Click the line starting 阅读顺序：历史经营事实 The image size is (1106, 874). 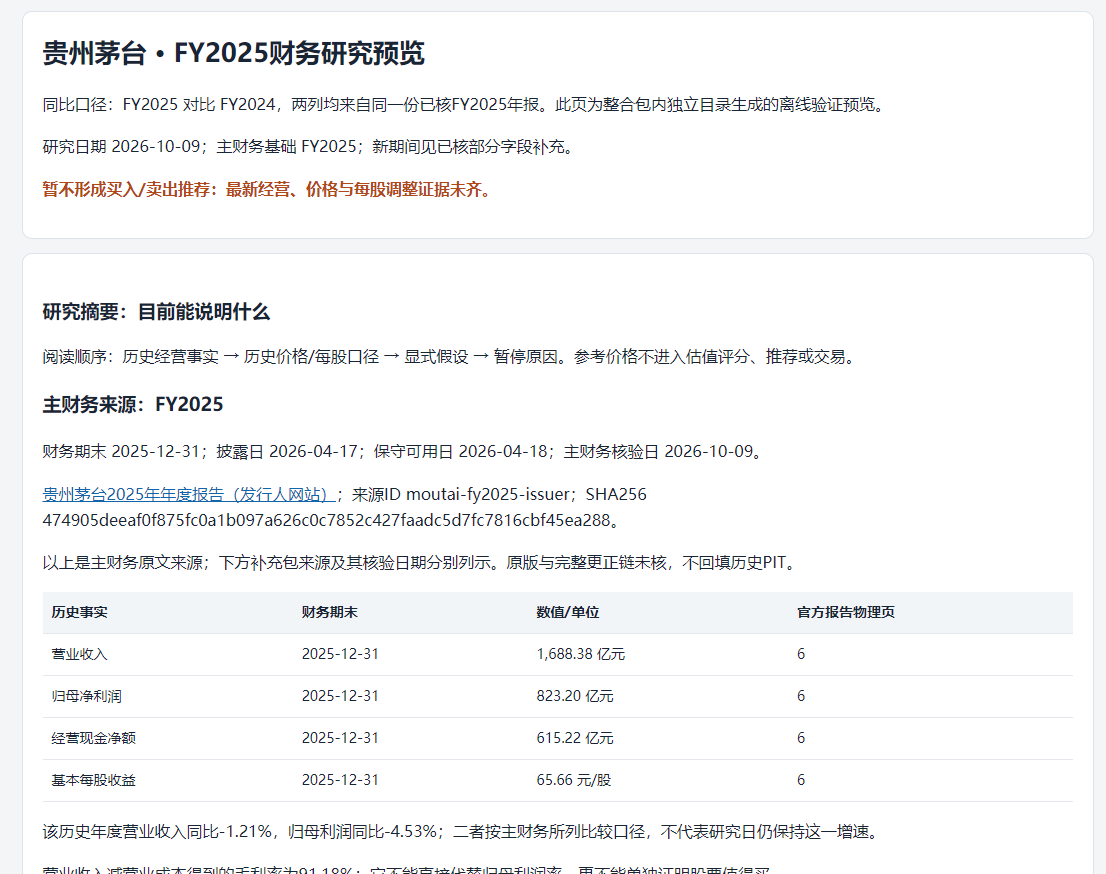[x=451, y=357]
